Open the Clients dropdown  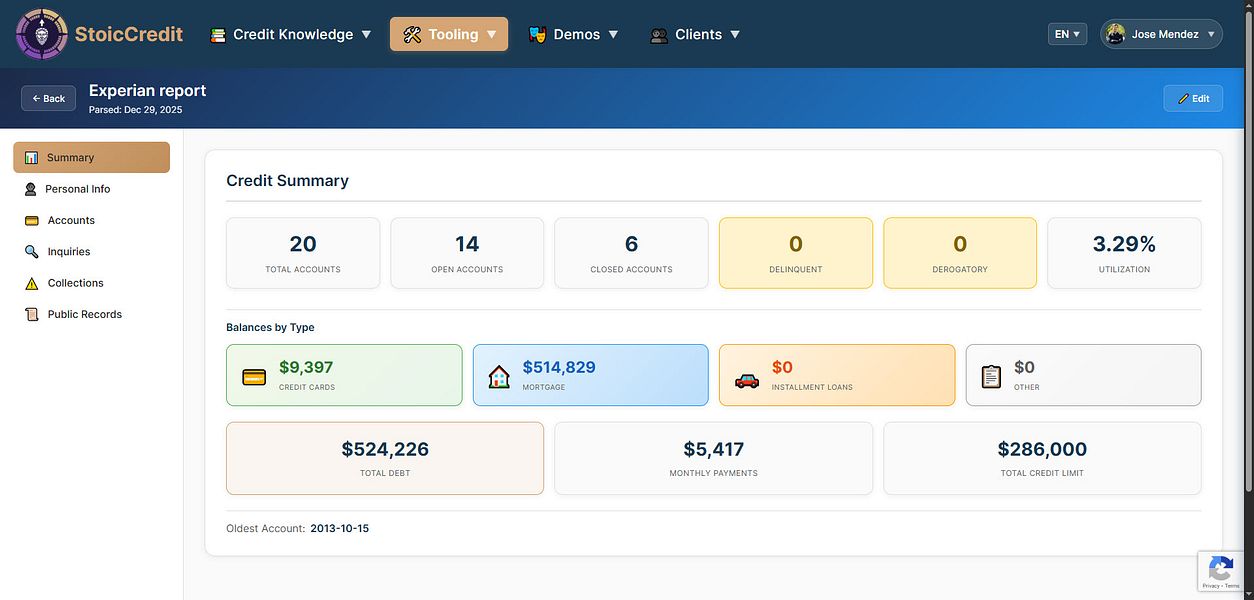click(x=695, y=33)
